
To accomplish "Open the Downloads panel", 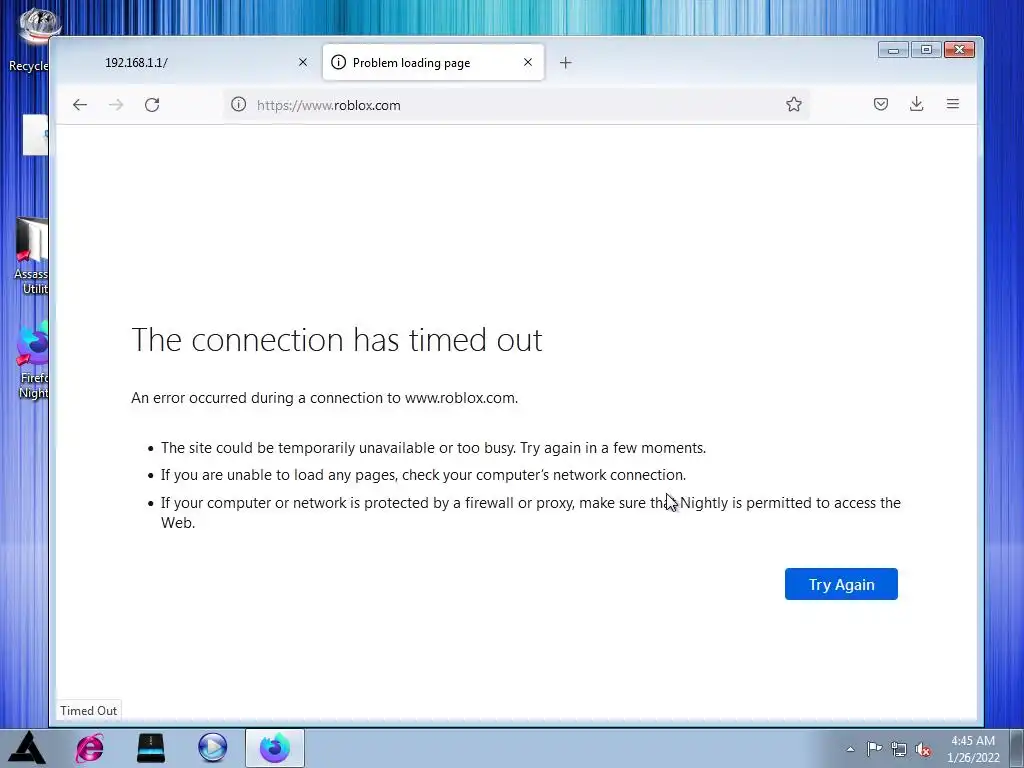I will point(916,104).
